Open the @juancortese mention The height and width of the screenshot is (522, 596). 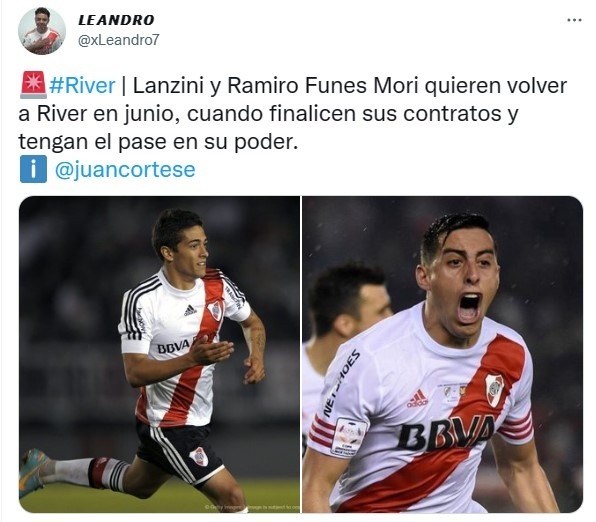pyautogui.click(x=125, y=169)
